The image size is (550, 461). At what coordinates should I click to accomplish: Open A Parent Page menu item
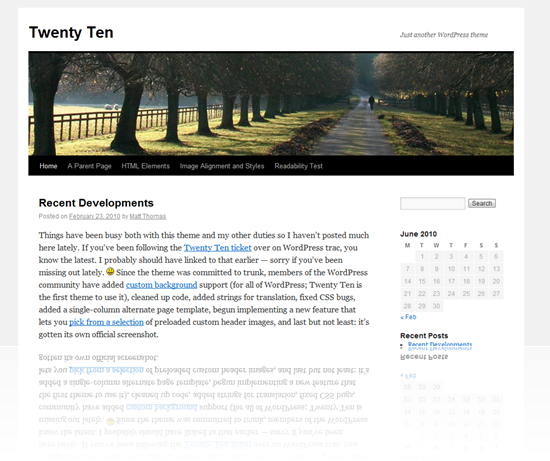[x=89, y=166]
